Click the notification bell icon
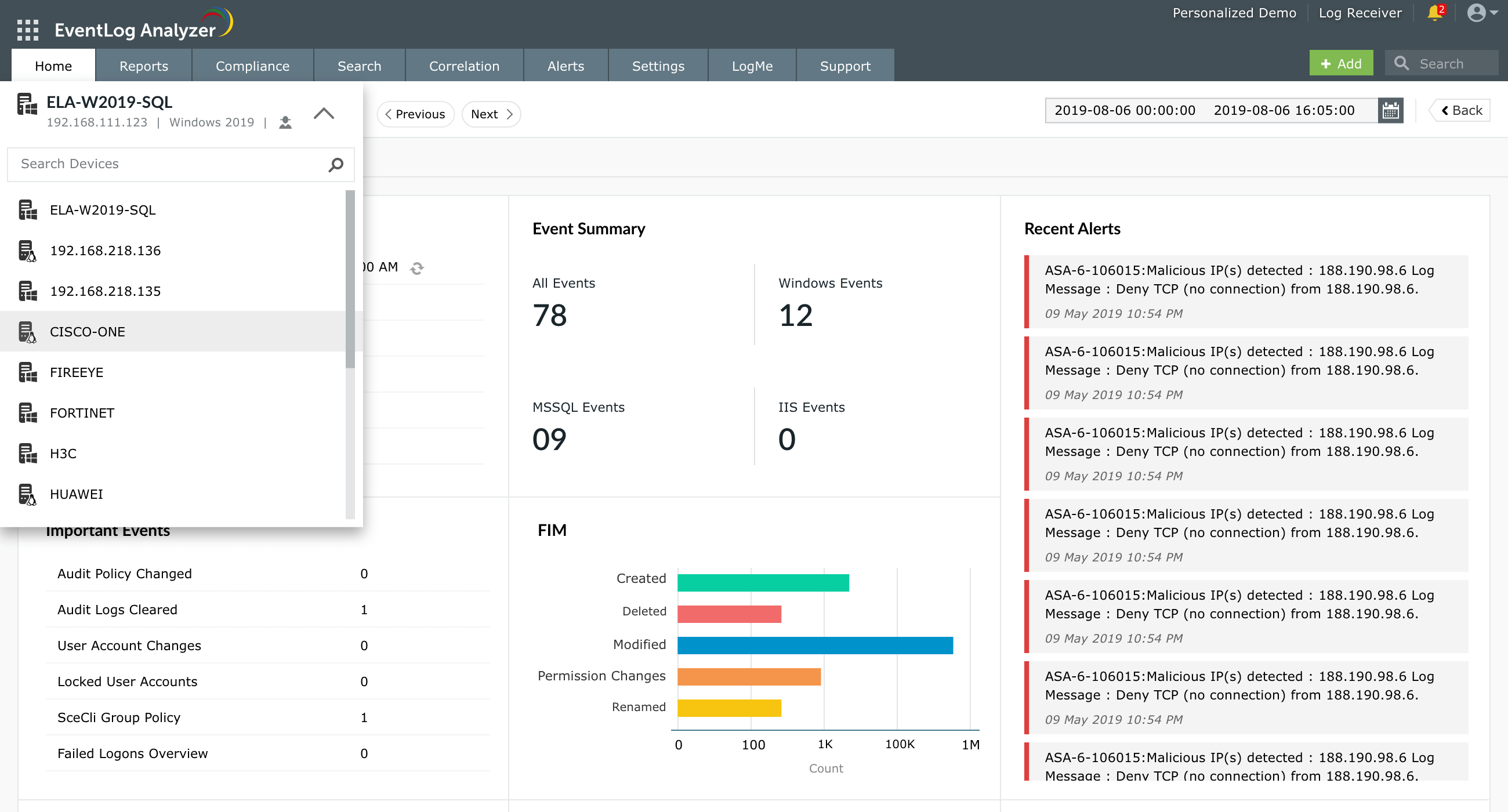This screenshot has width=1508, height=812. click(x=1434, y=13)
